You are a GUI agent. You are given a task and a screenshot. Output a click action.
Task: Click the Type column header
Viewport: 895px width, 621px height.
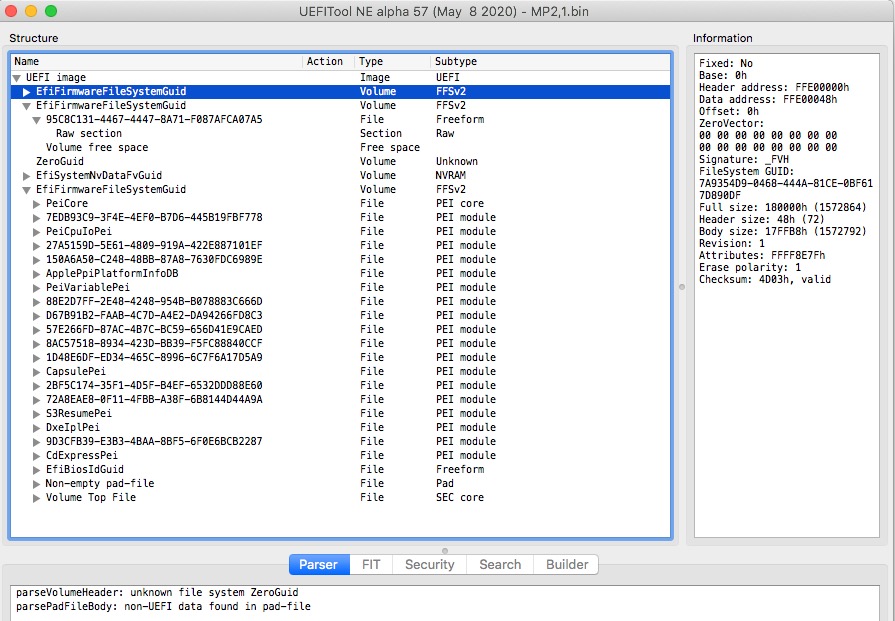coord(392,62)
